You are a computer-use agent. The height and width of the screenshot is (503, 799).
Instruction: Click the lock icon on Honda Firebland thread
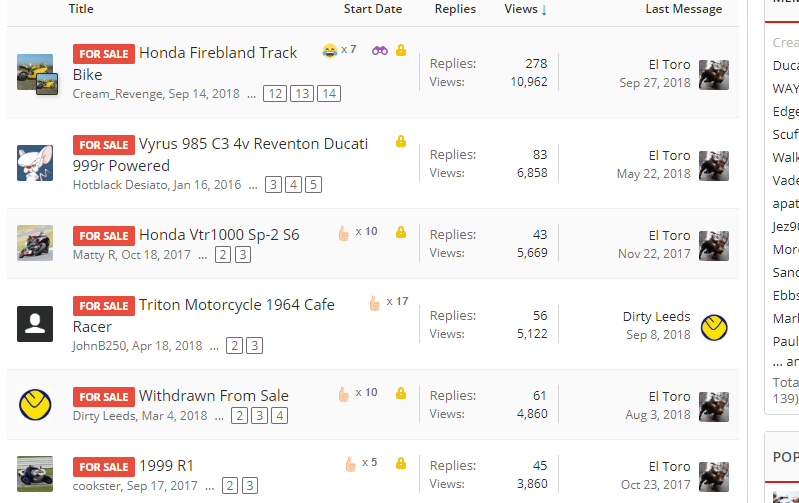click(401, 50)
